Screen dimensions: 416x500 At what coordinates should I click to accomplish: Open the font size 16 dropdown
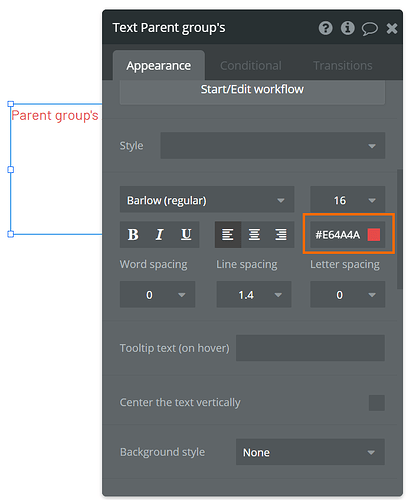(348, 200)
